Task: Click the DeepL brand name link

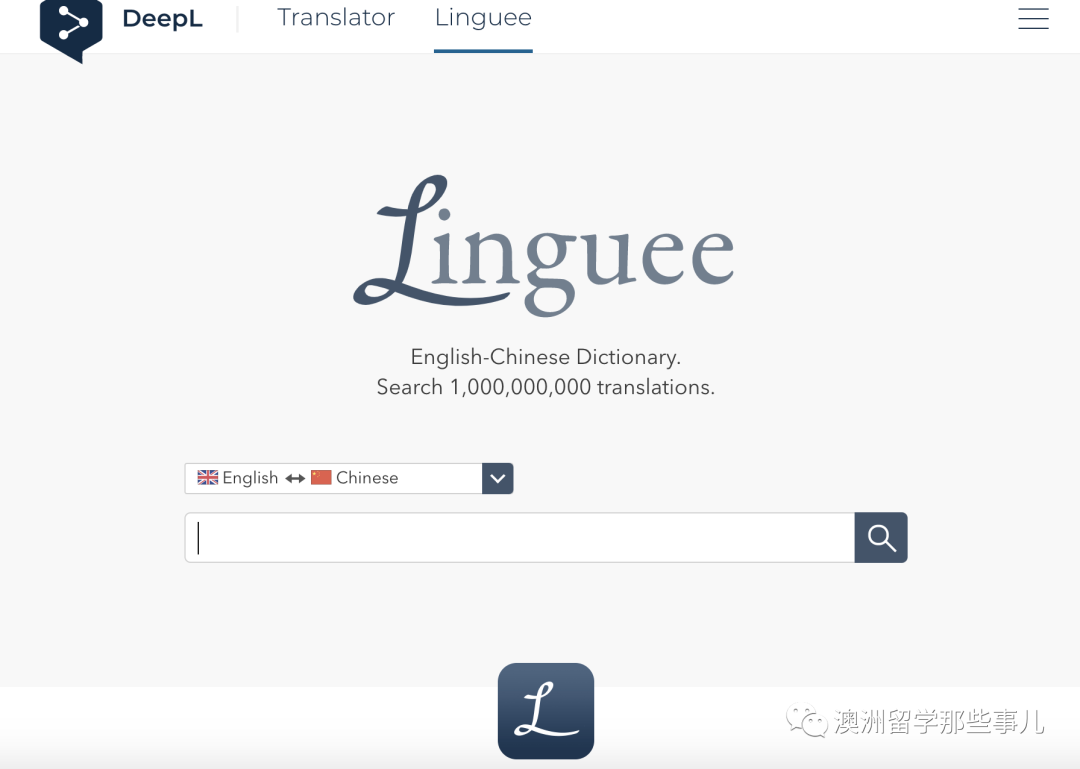Action: (x=163, y=19)
